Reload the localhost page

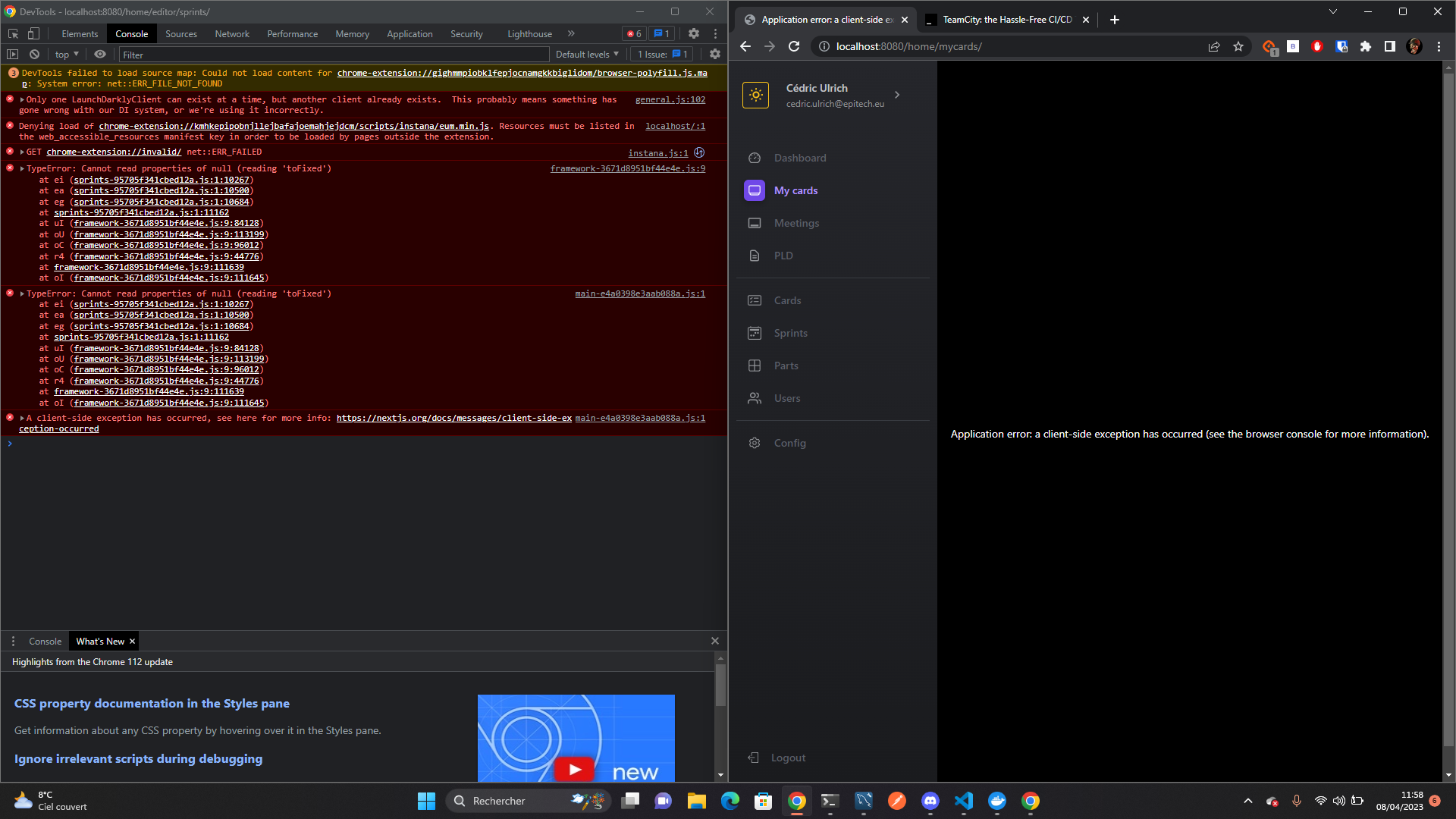tap(794, 46)
